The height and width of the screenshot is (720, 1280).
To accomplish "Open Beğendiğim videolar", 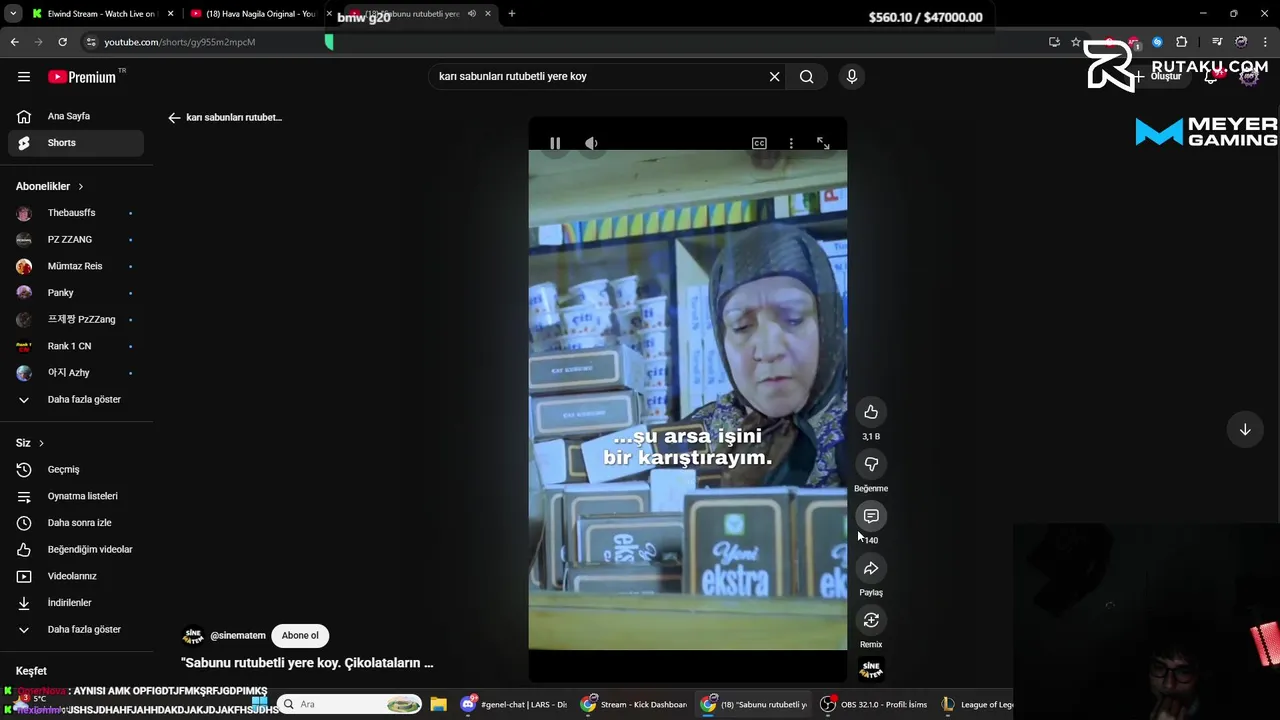I will (x=76, y=549).
